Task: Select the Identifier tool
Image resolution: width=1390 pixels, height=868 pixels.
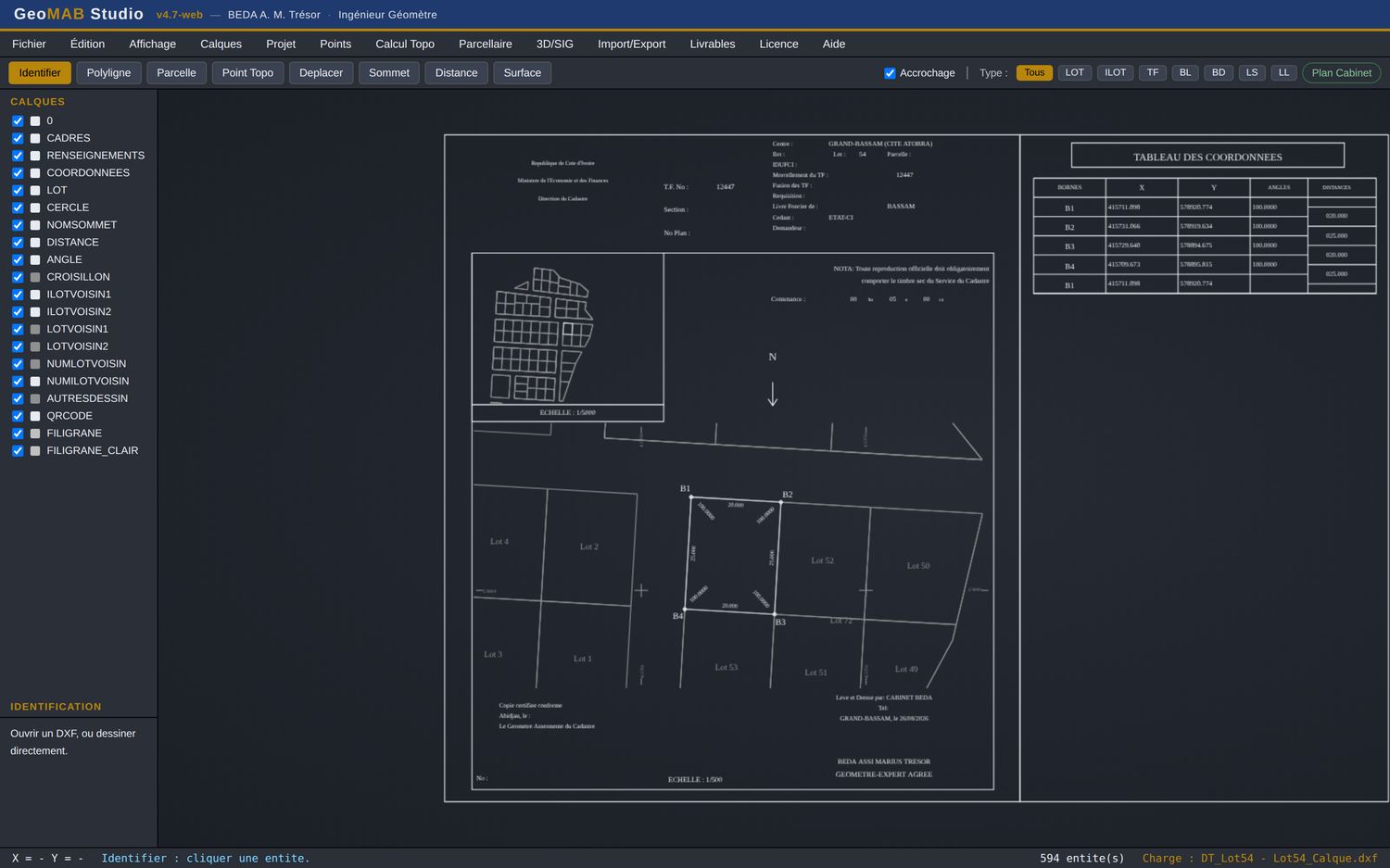Action: pos(40,72)
